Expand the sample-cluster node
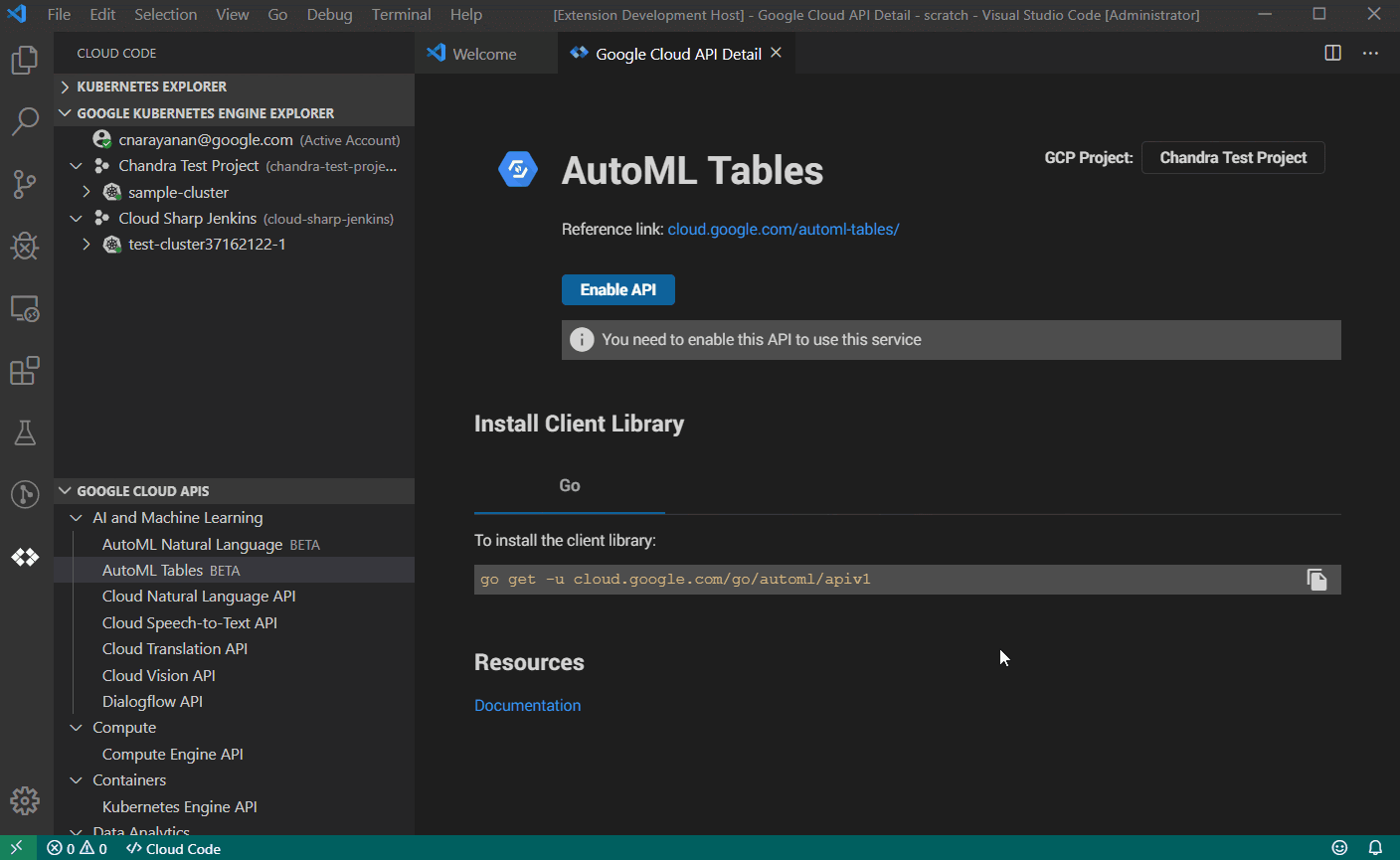1400x860 pixels. pyautogui.click(x=86, y=192)
